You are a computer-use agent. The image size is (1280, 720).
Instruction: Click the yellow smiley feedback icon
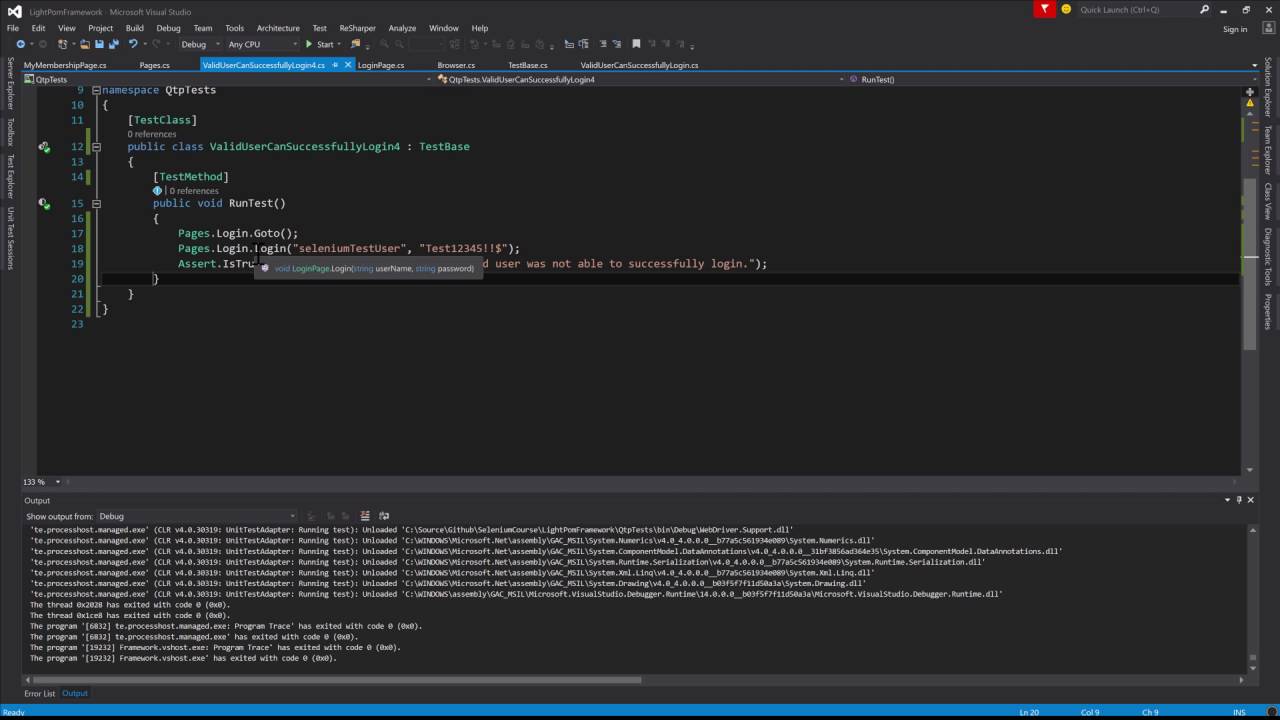(1066, 9)
